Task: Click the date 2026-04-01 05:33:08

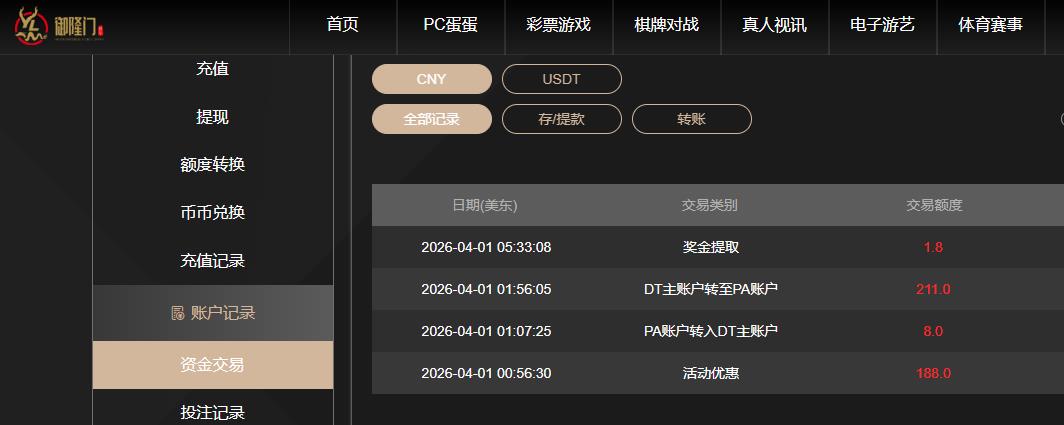Action: pyautogui.click(x=486, y=247)
